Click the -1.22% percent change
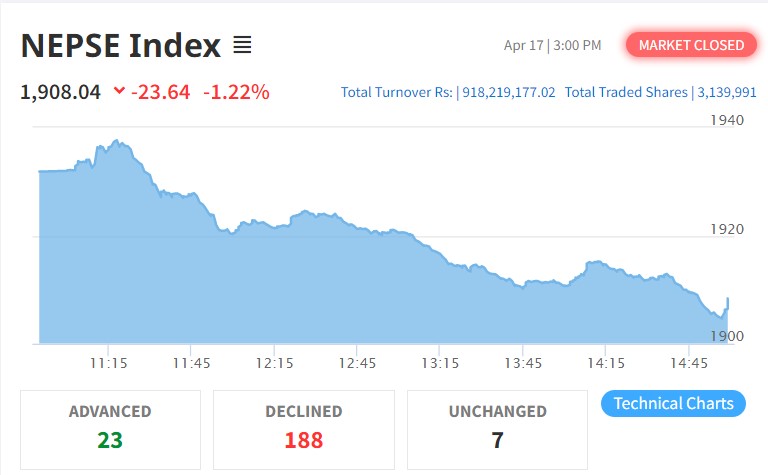The width and height of the screenshot is (768, 475). click(236, 92)
